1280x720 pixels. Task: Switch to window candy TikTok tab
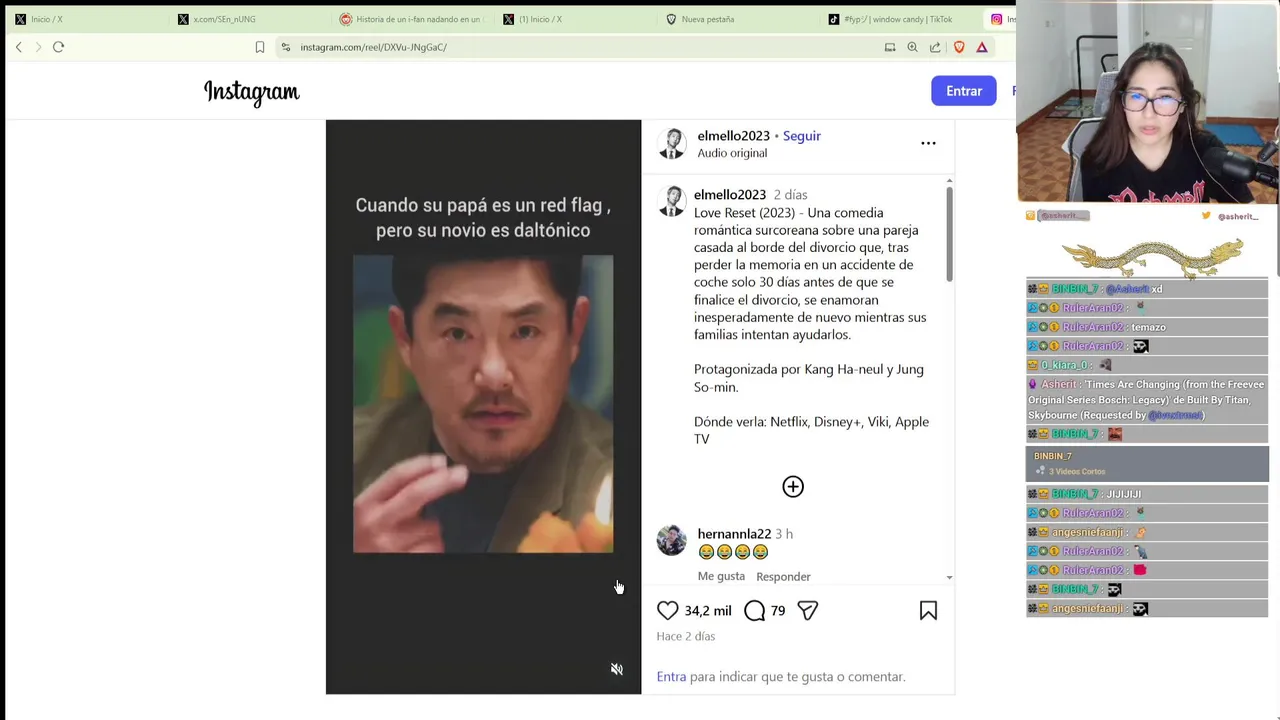point(898,19)
